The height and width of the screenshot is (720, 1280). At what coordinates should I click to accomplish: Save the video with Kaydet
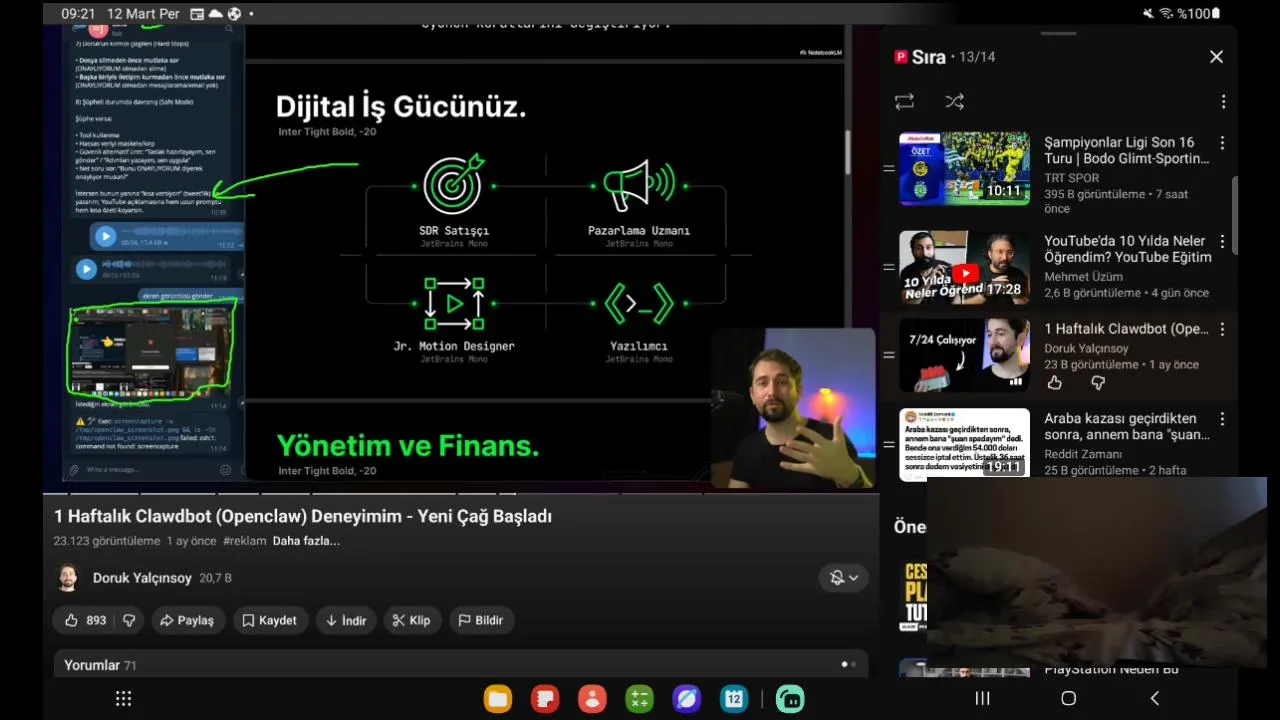[x=270, y=620]
